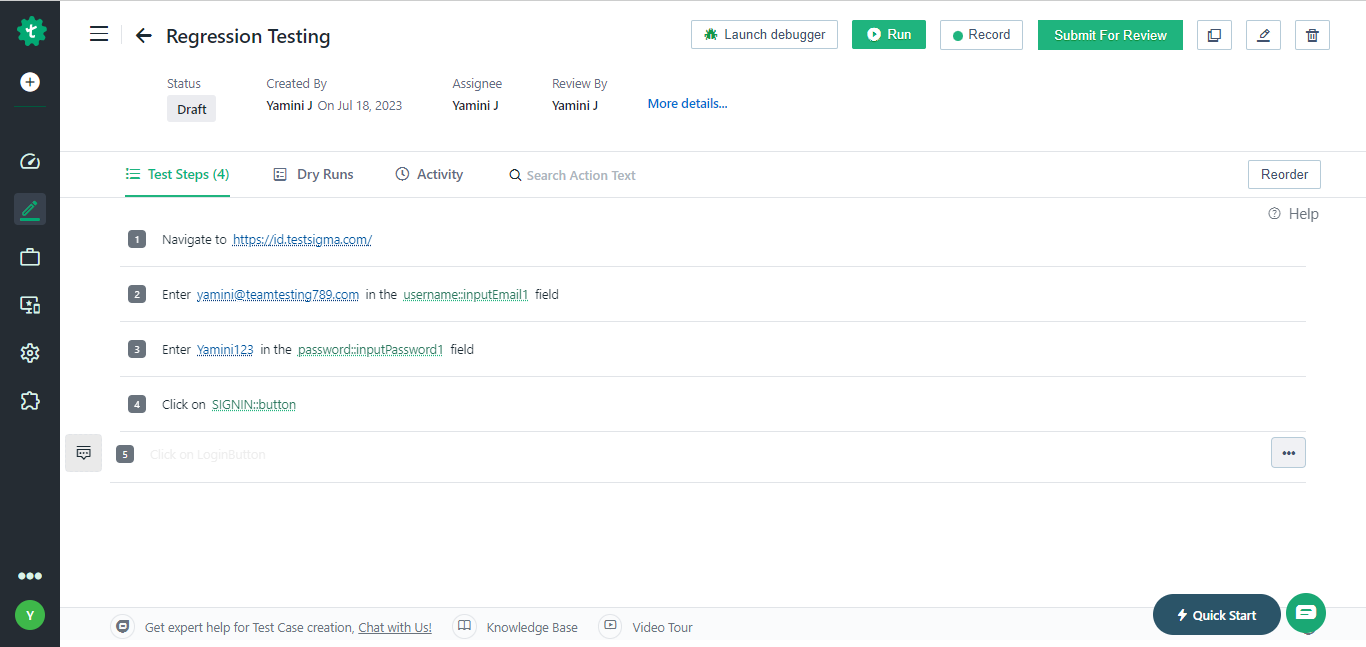
Task: Edit test case using pencil icon
Action: 1263,34
